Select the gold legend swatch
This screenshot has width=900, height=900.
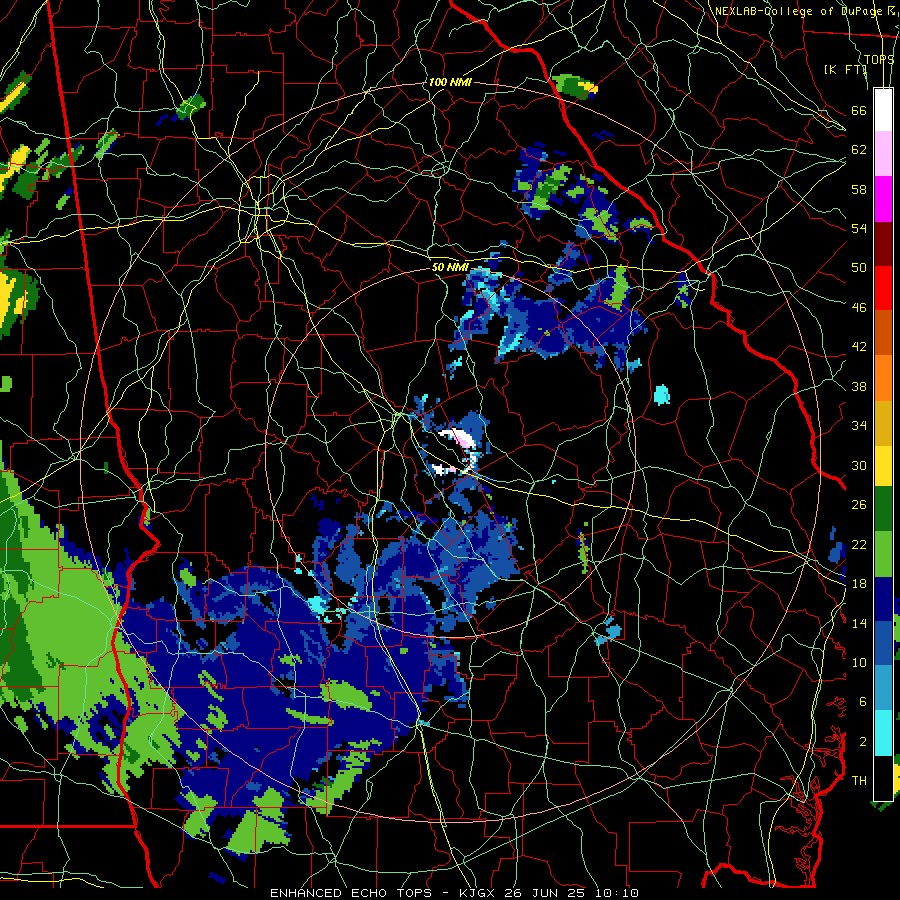click(883, 423)
